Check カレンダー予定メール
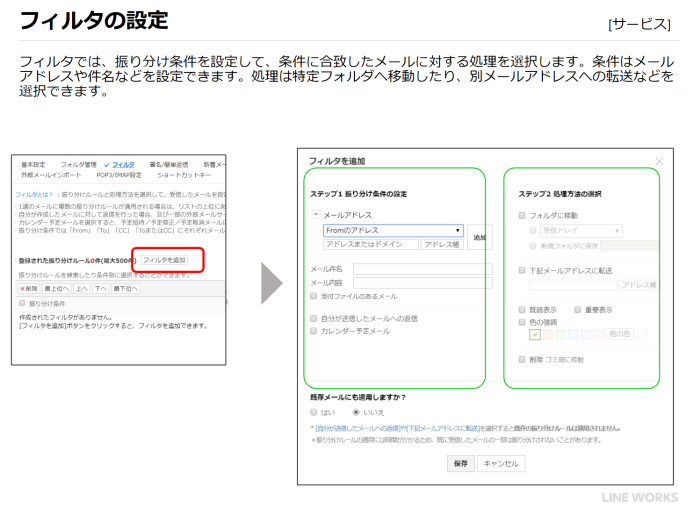This screenshot has height=508, width=700. (x=313, y=331)
